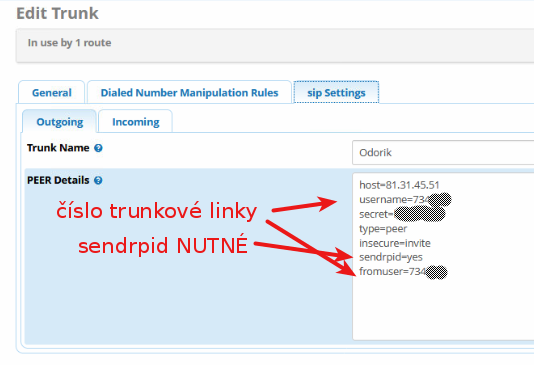Click the In use by 1 route banner
Viewport: 536px width, 366px height.
click(x=275, y=45)
